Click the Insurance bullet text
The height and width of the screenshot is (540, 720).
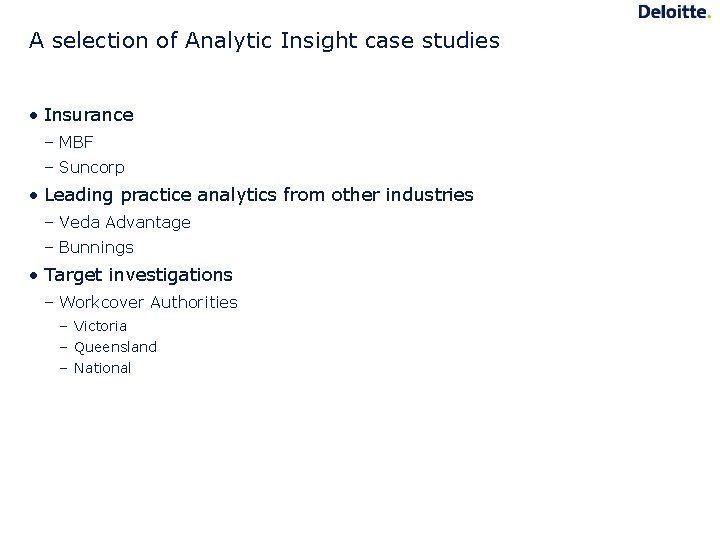pos(88,115)
